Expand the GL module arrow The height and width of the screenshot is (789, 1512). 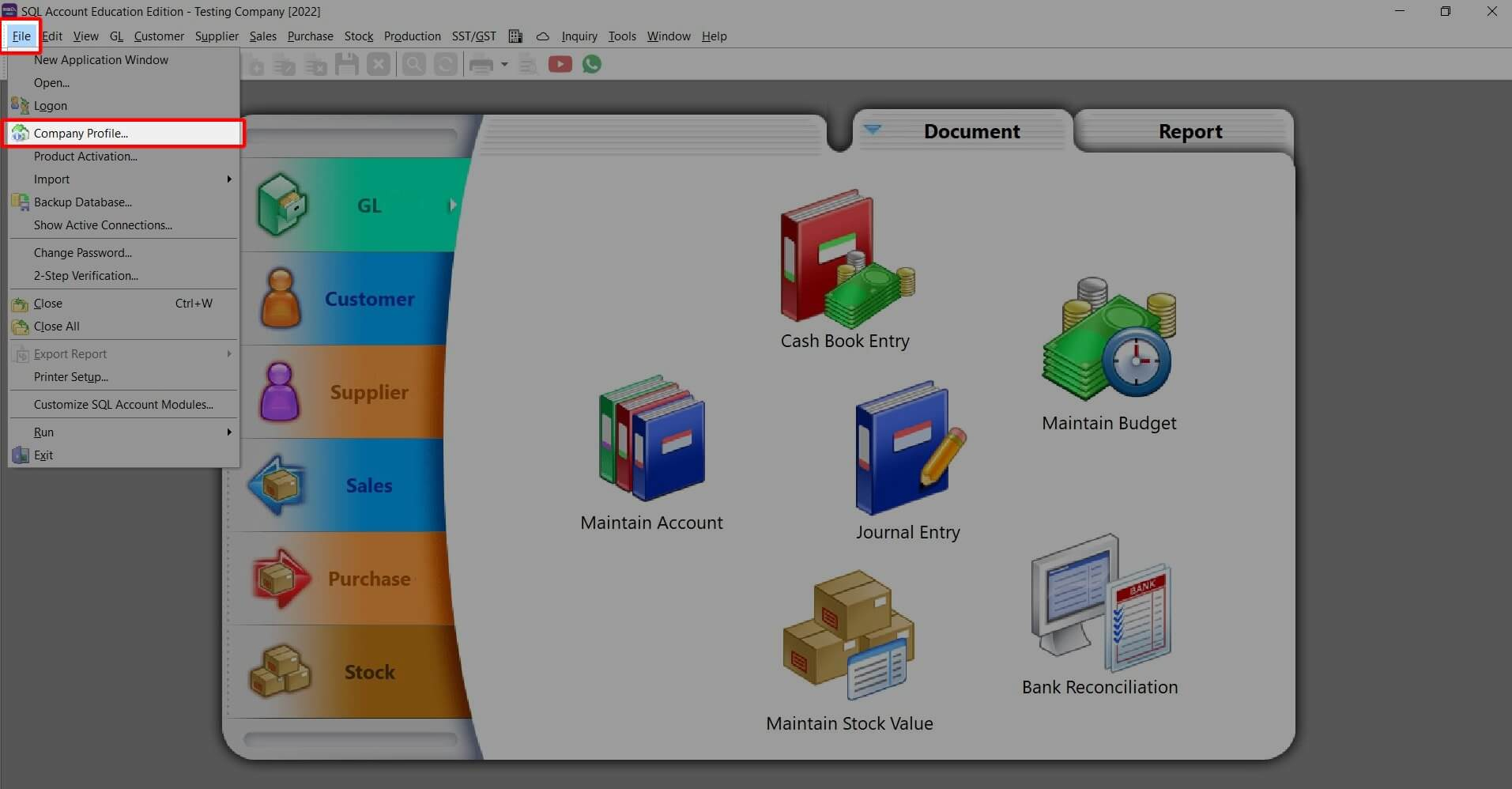pyautogui.click(x=453, y=206)
